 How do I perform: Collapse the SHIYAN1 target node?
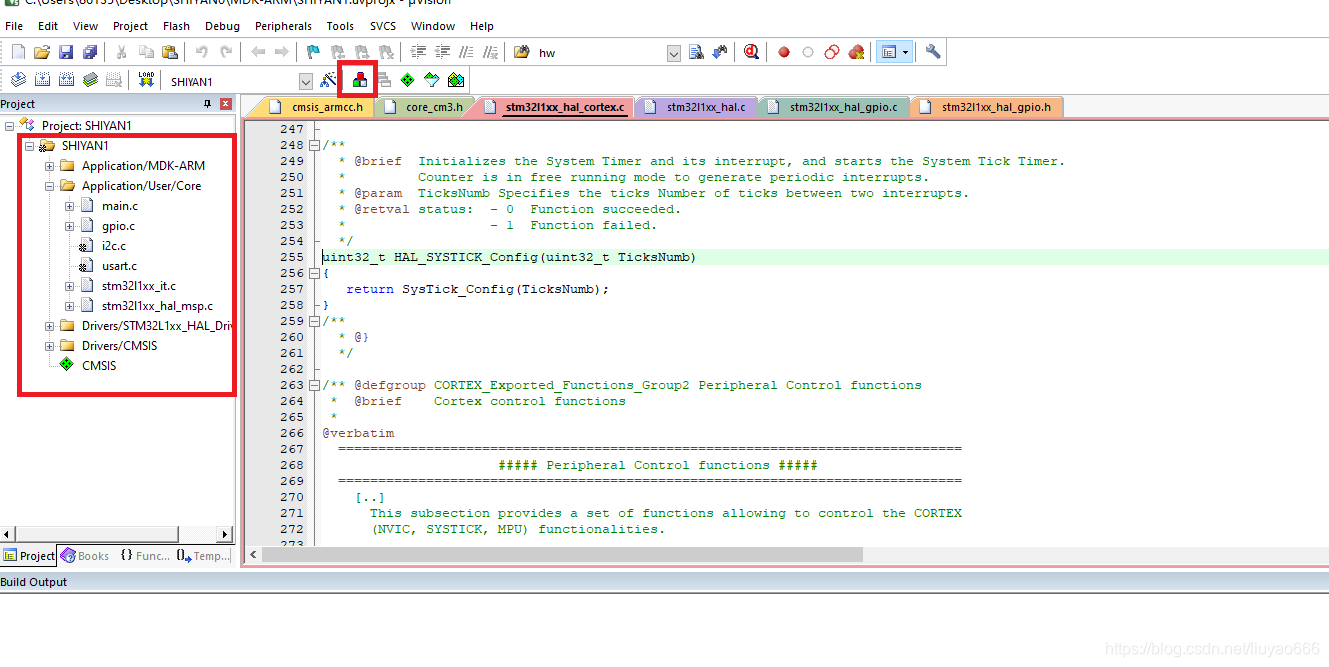coord(30,146)
